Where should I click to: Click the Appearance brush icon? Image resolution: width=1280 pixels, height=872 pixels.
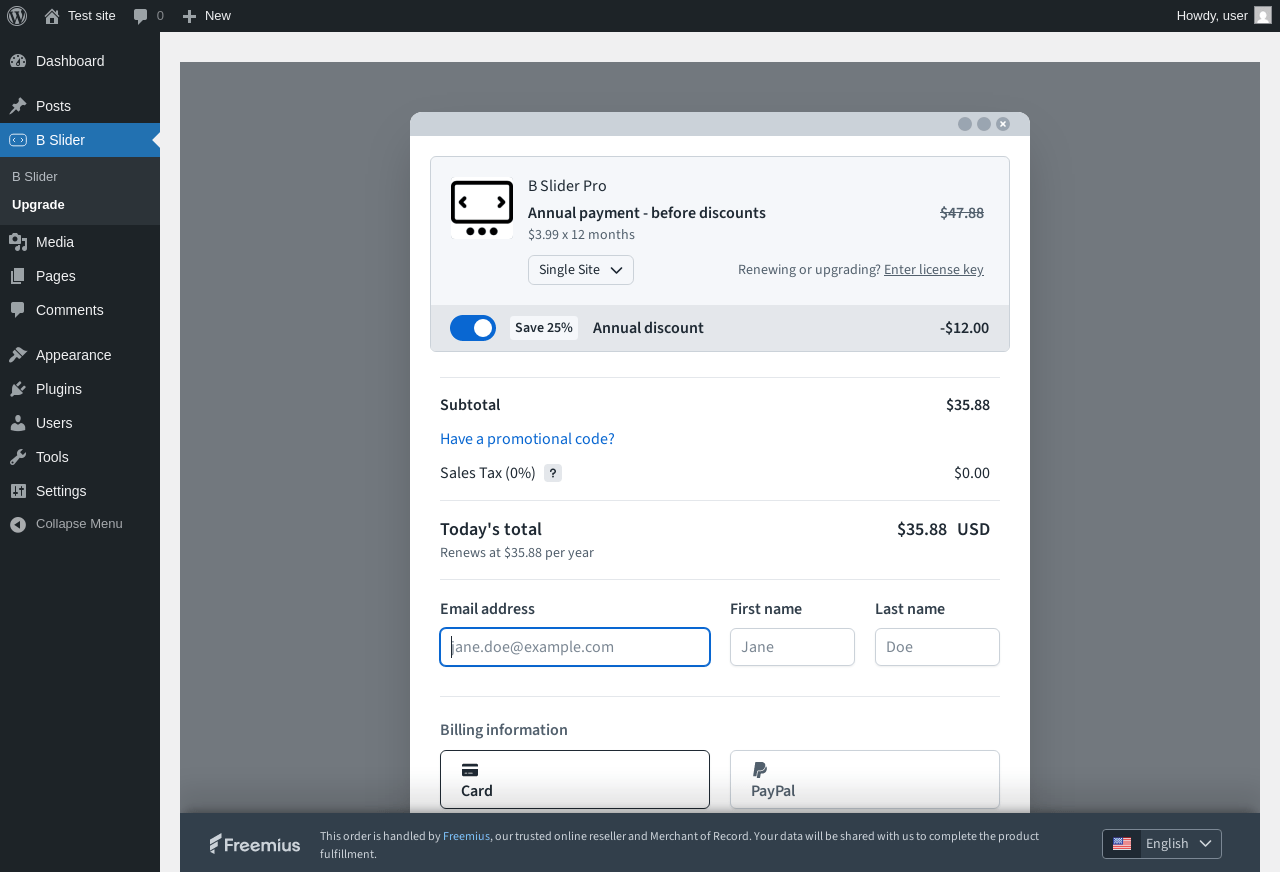coord(18,355)
